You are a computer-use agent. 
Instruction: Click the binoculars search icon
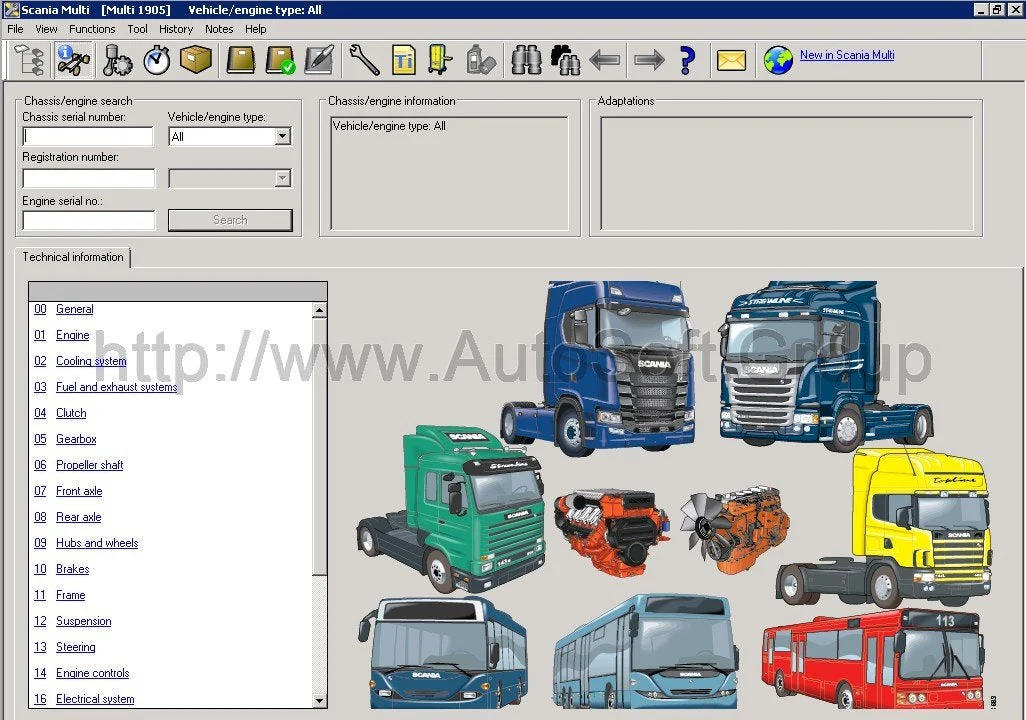point(526,60)
